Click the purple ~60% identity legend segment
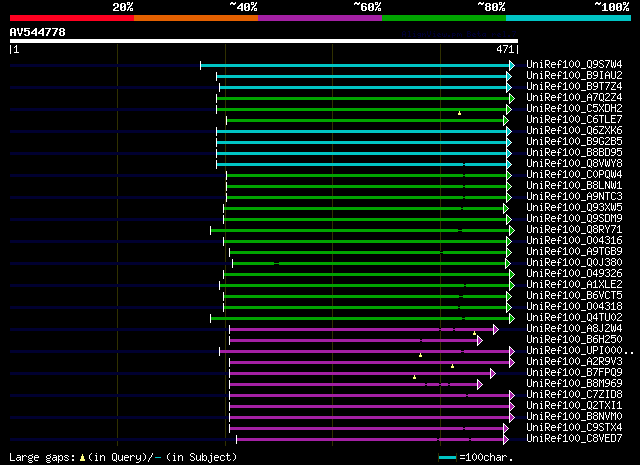 point(320,18)
